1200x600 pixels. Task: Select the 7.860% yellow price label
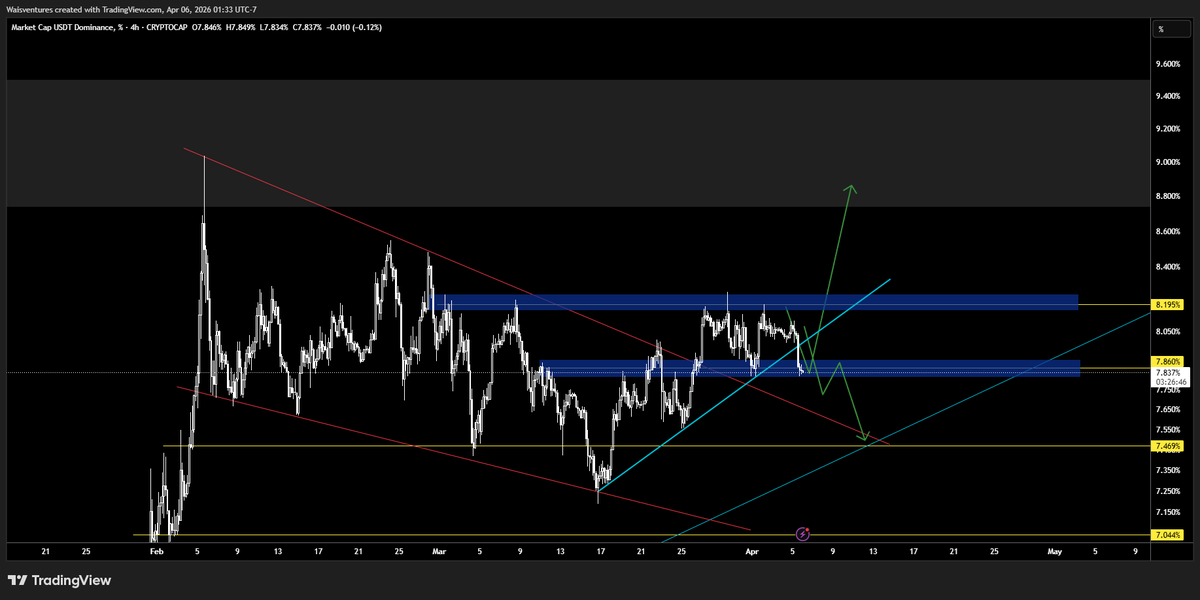click(x=1167, y=361)
